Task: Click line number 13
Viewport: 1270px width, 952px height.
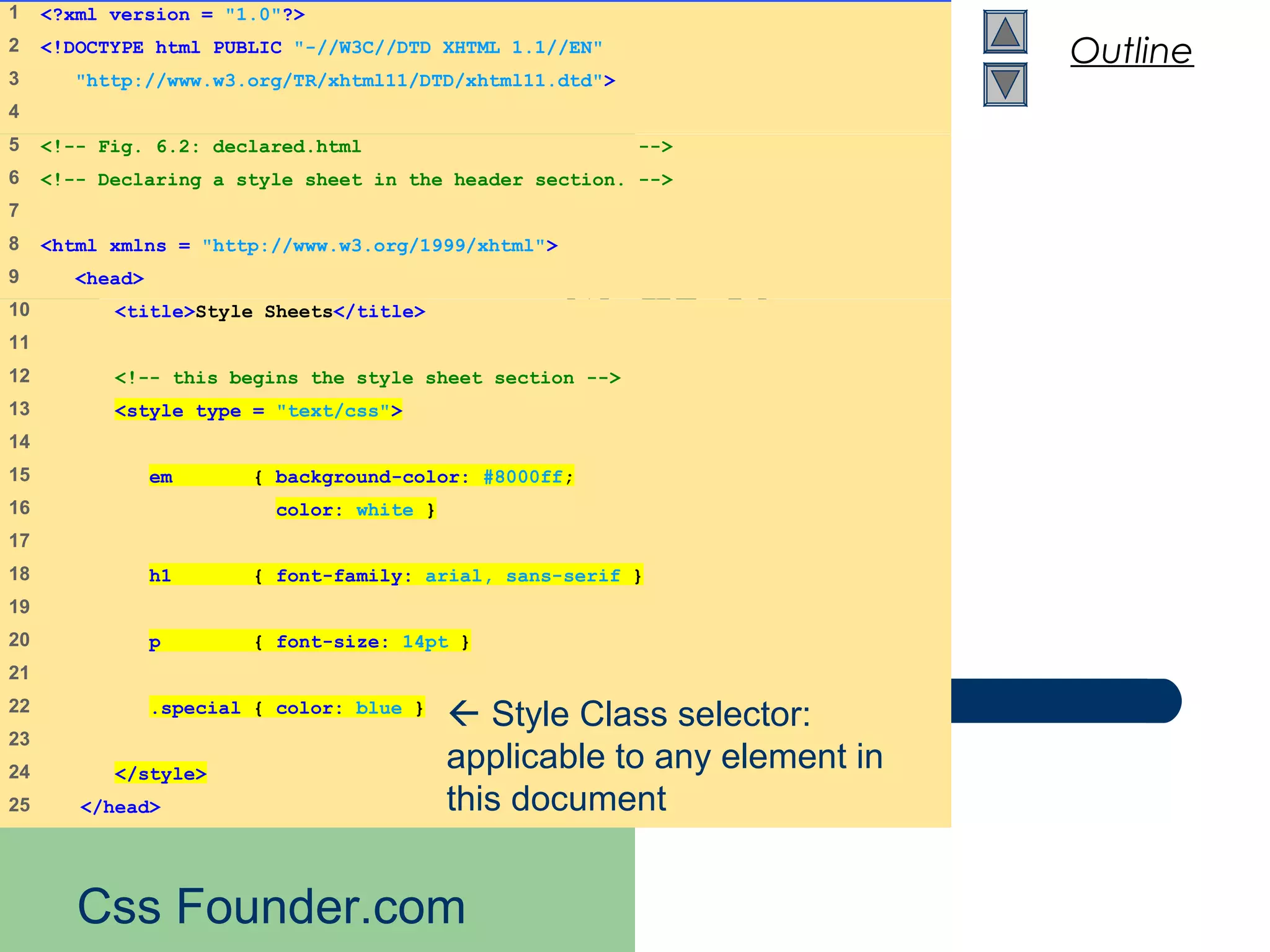Action: click(x=19, y=409)
